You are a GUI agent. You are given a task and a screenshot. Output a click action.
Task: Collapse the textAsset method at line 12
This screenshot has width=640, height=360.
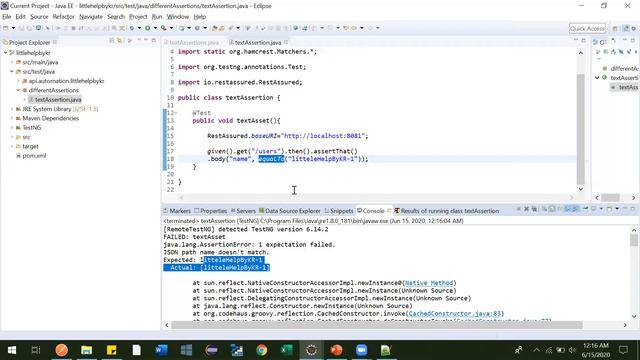click(x=176, y=113)
